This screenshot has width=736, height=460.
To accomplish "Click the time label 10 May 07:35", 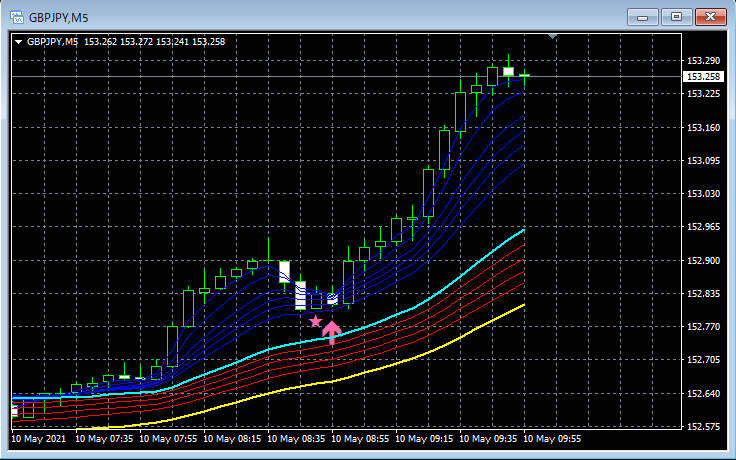I will 104,439.
